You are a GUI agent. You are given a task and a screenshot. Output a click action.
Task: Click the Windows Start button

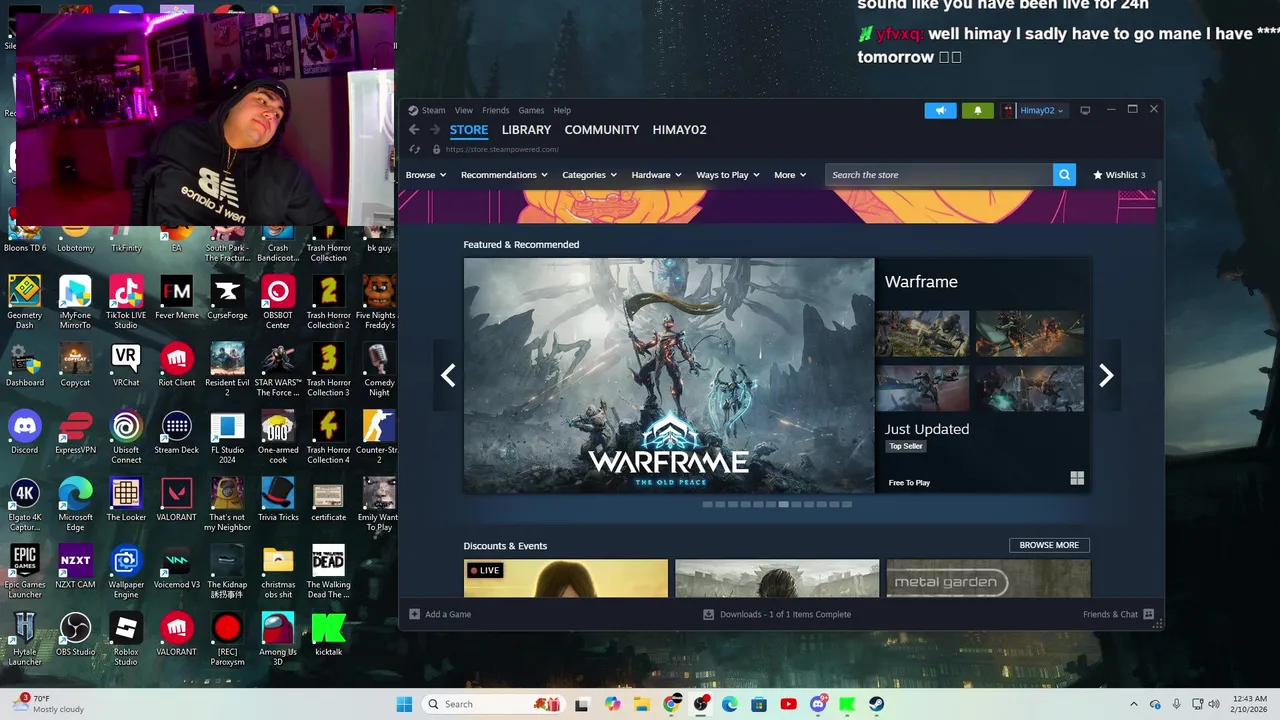coord(404,704)
